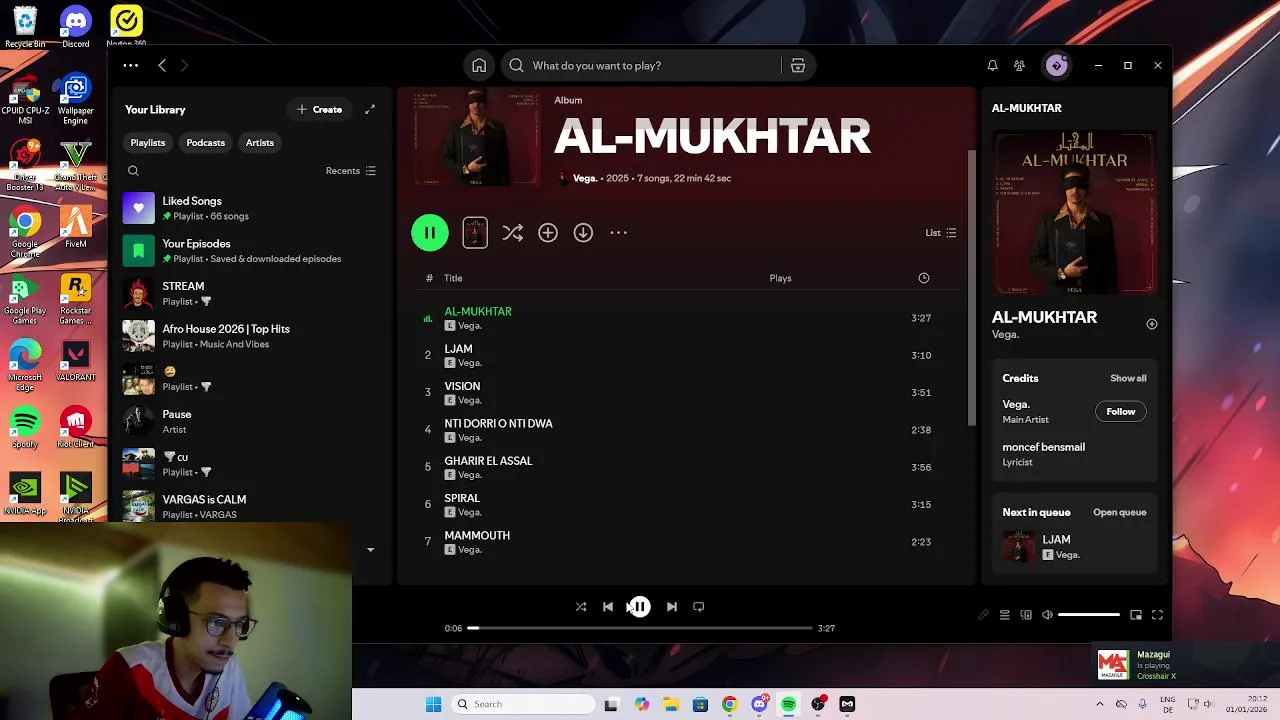Expand the library list down arrow

[x=370, y=550]
